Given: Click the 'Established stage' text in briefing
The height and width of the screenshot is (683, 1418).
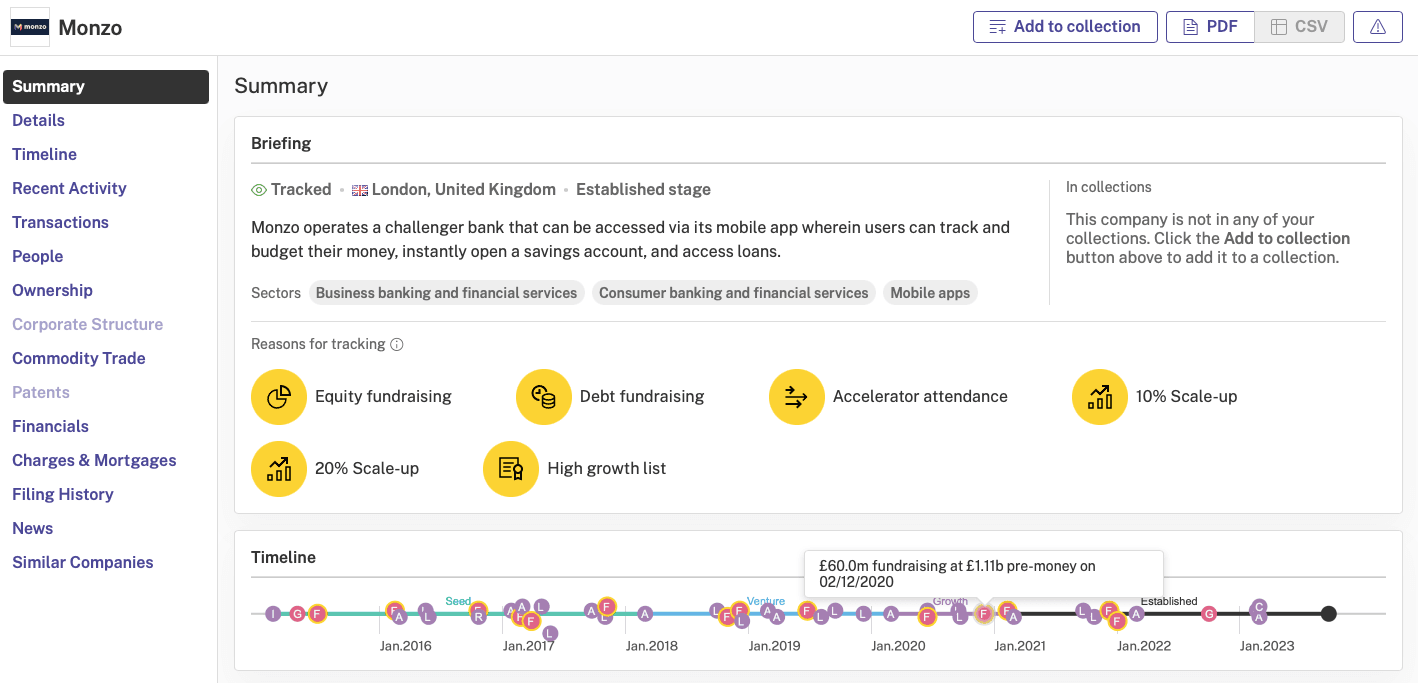Looking at the screenshot, I should 643,190.
